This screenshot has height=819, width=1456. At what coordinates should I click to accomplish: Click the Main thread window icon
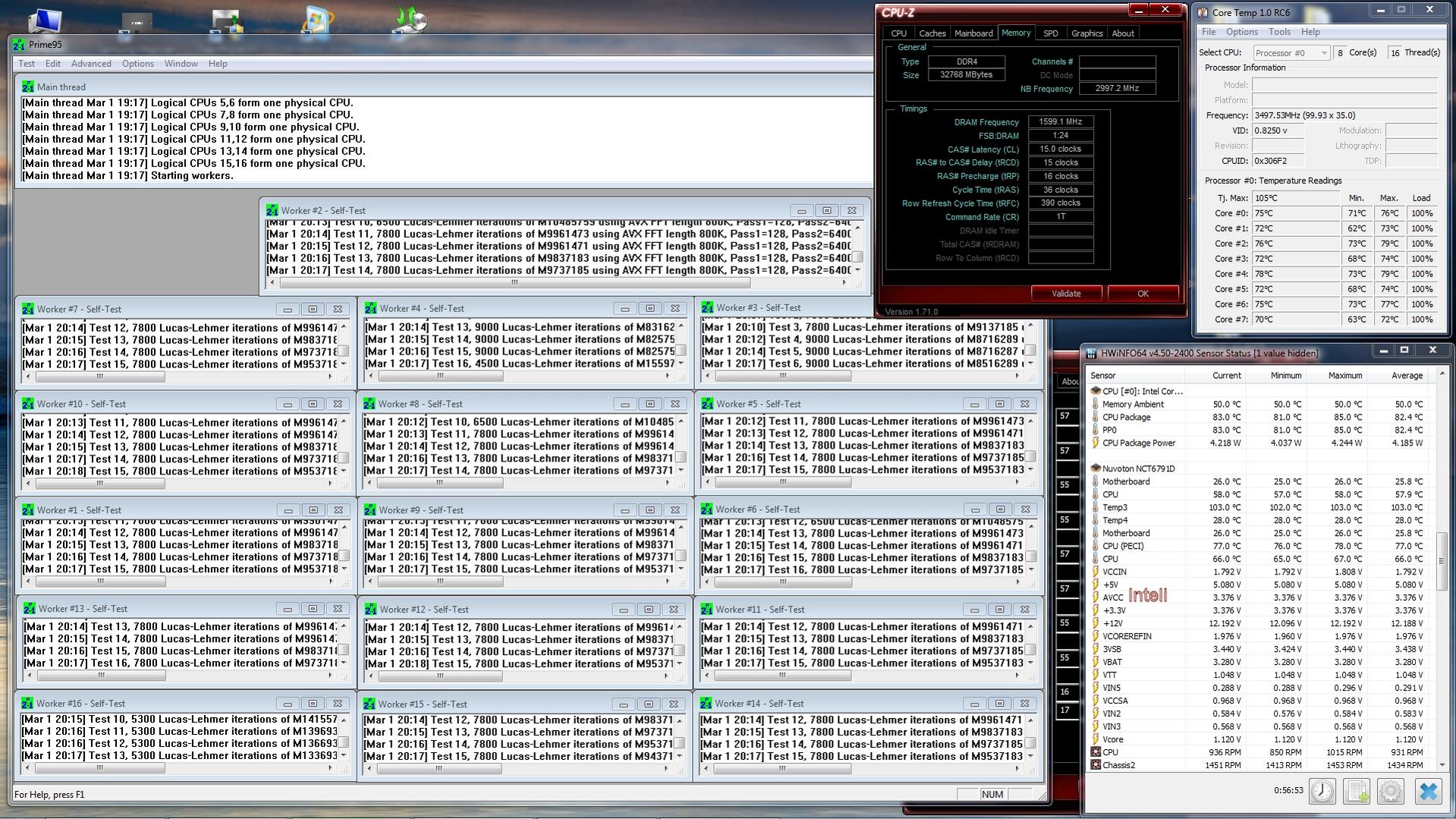(x=28, y=87)
